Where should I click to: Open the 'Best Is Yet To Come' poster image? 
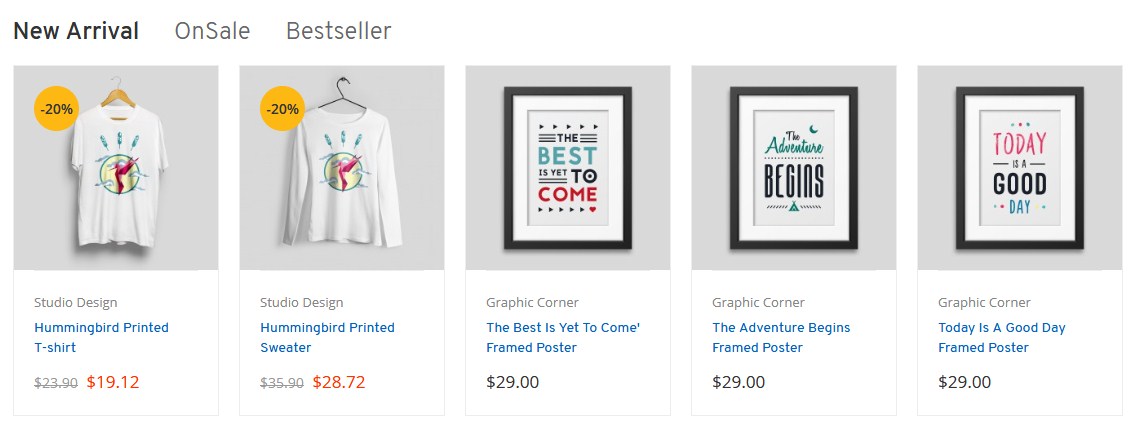568,168
